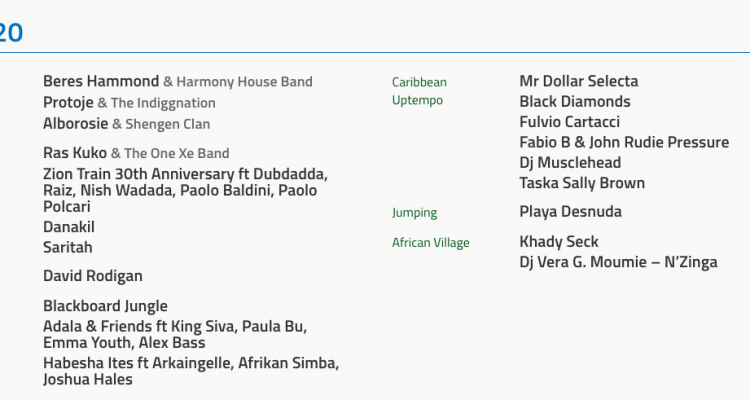Click on Saritah in lineup
This screenshot has height=400, width=750.
point(68,247)
